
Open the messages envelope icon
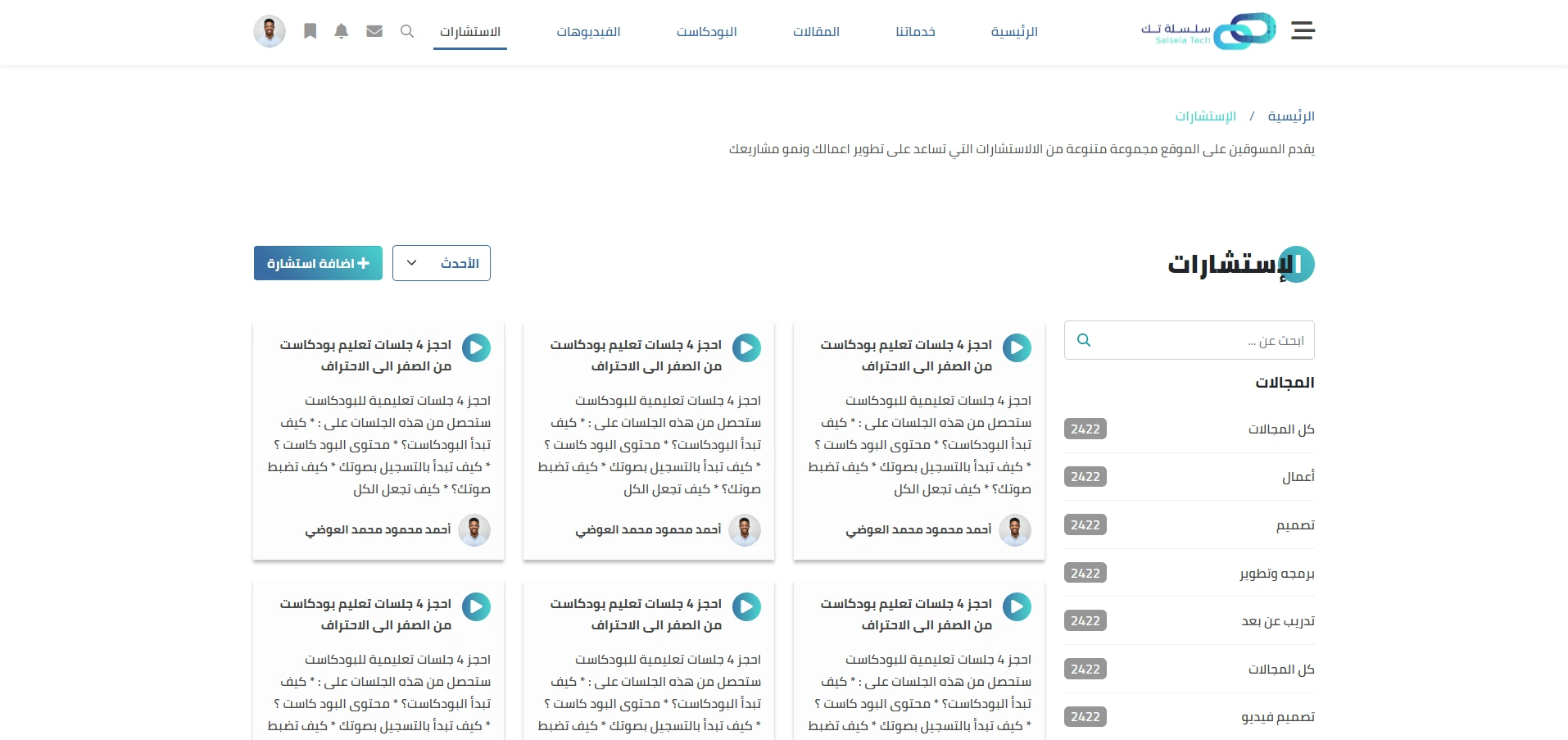tap(374, 31)
